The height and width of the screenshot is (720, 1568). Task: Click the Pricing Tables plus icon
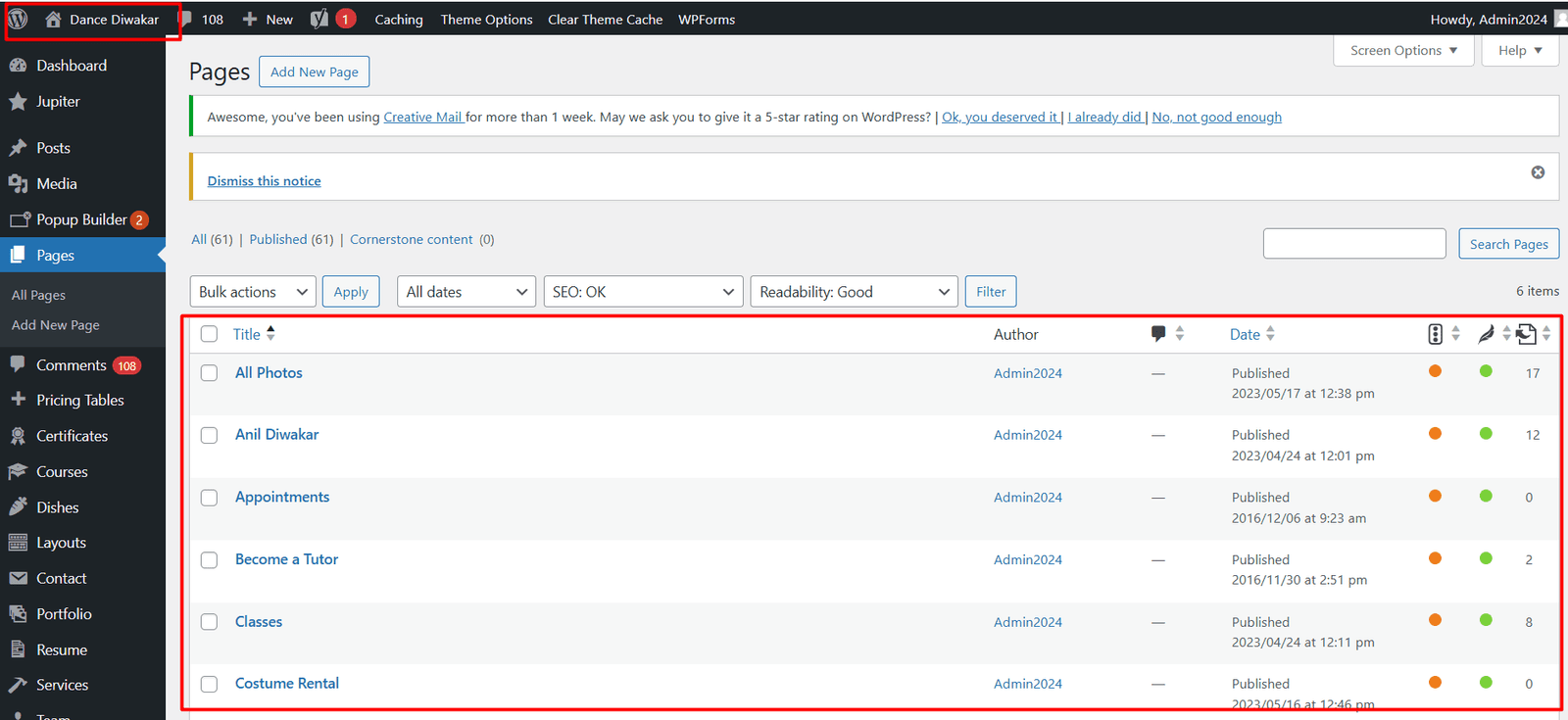(x=18, y=400)
